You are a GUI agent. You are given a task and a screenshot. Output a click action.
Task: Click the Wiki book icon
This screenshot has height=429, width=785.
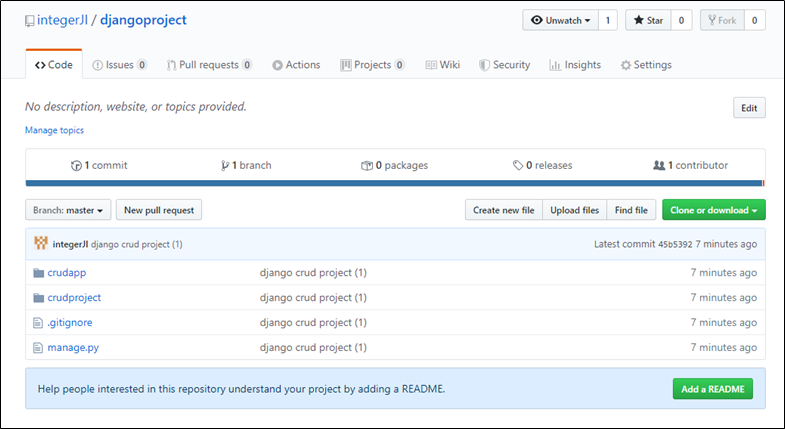[x=431, y=65]
